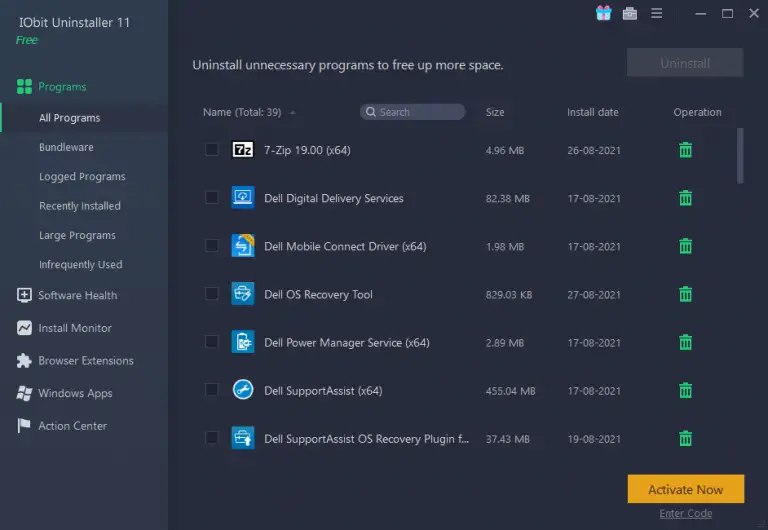This screenshot has height=530, width=768.
Task: Open the Enter Code link
Action: tap(686, 513)
